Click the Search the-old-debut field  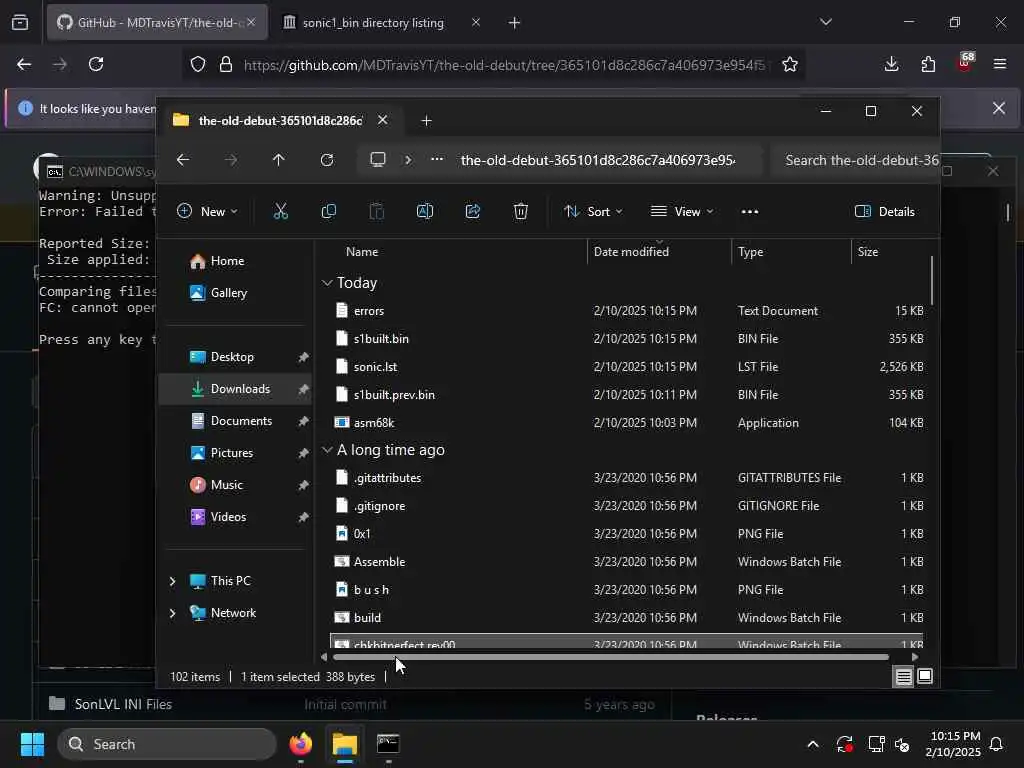click(856, 160)
